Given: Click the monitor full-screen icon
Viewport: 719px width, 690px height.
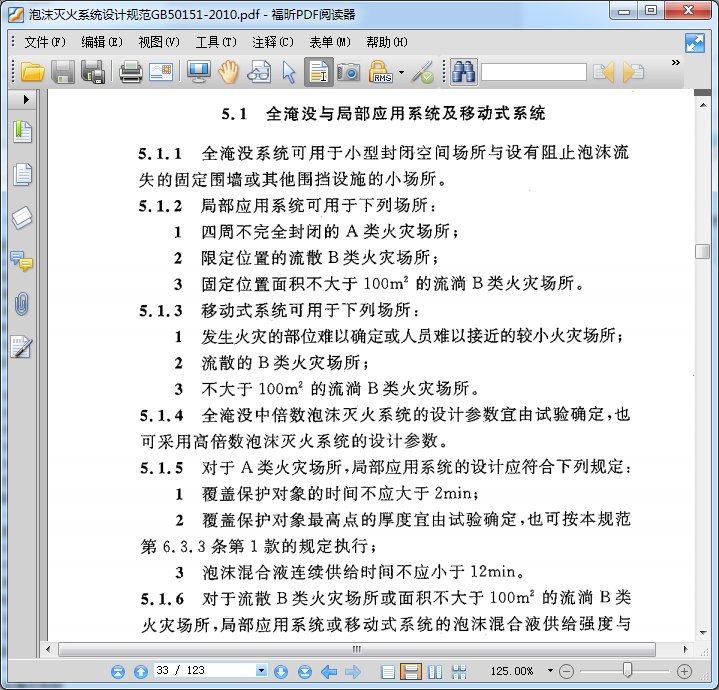Looking at the screenshot, I should pyautogui.click(x=199, y=72).
